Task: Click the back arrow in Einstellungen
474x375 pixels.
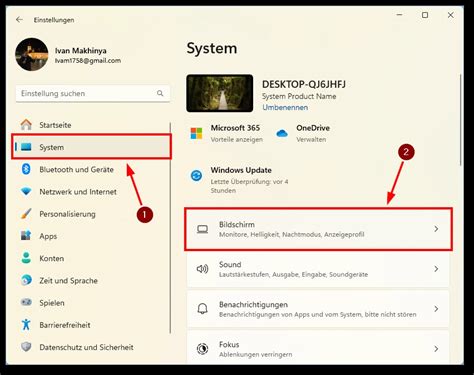Action: pyautogui.click(x=19, y=20)
